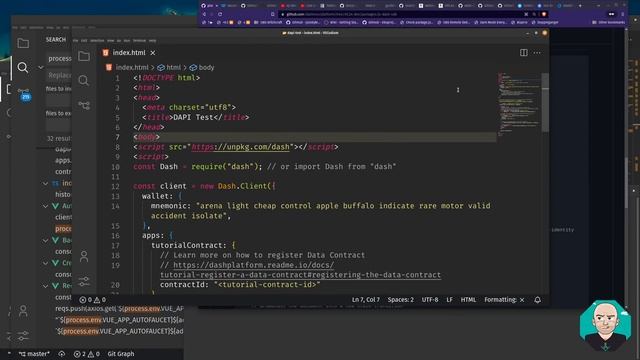Open the body breadcrumb dropdown
Screen dimensions: 640x360
[202, 67]
